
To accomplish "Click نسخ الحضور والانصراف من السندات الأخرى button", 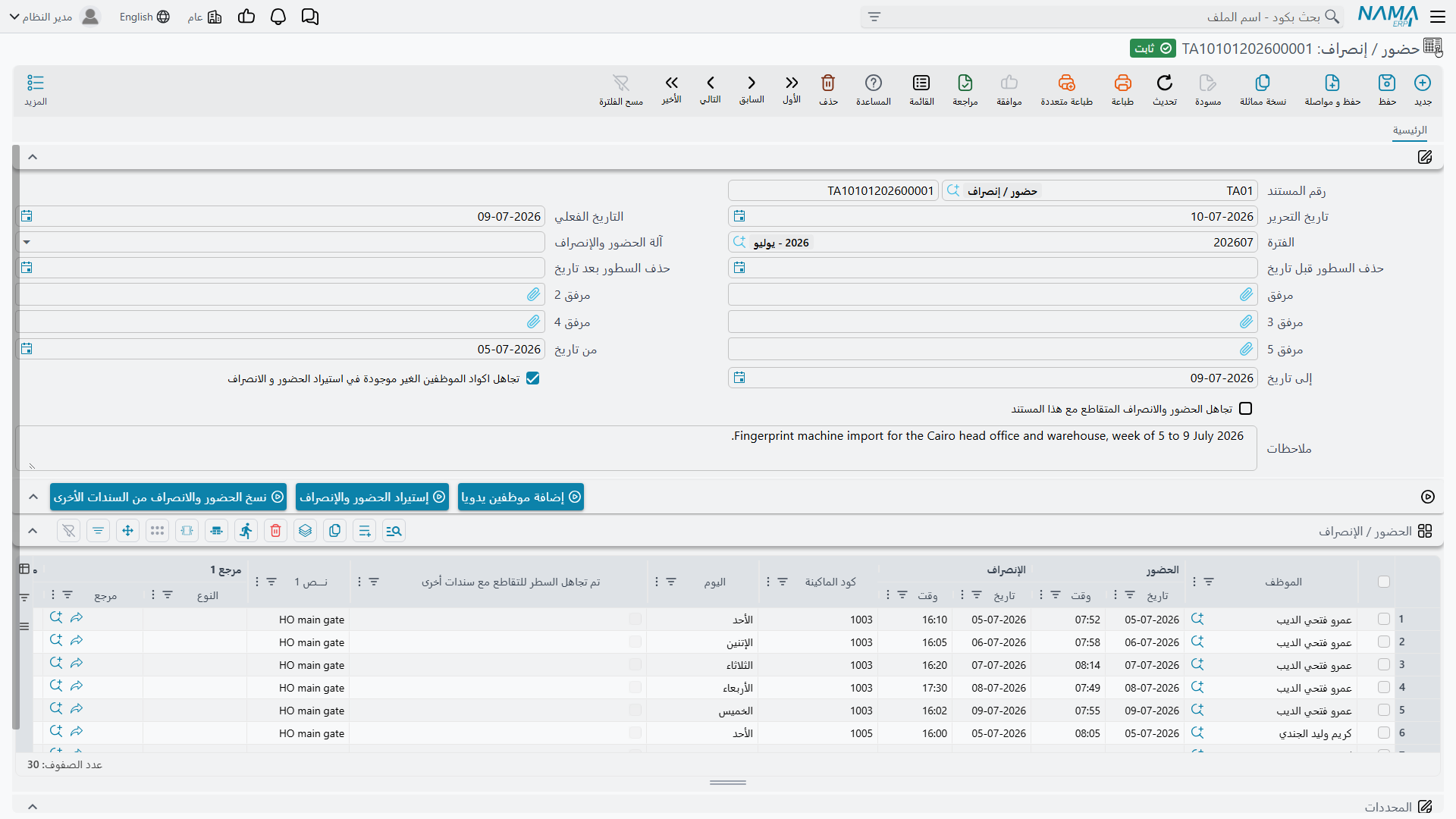I will click(168, 497).
